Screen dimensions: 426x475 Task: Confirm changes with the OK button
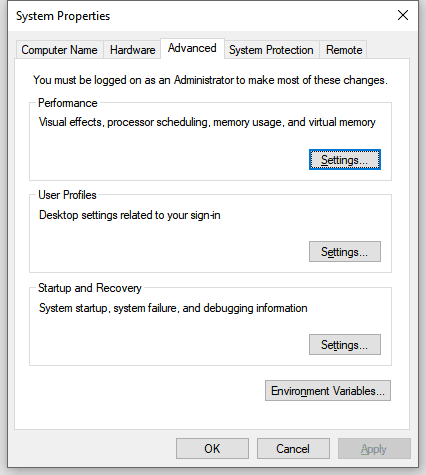[x=212, y=449]
